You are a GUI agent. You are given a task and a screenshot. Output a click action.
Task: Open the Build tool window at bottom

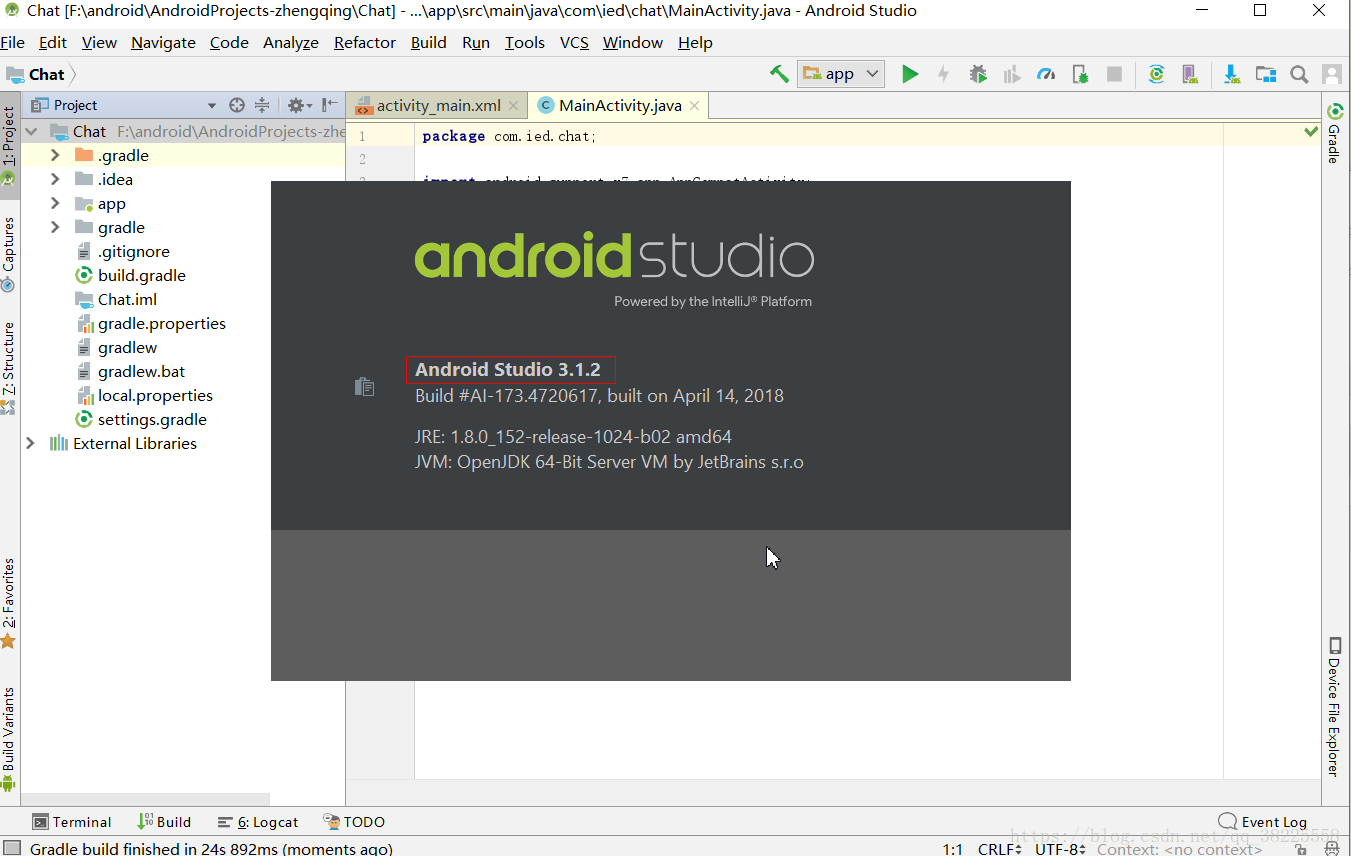[x=164, y=822]
